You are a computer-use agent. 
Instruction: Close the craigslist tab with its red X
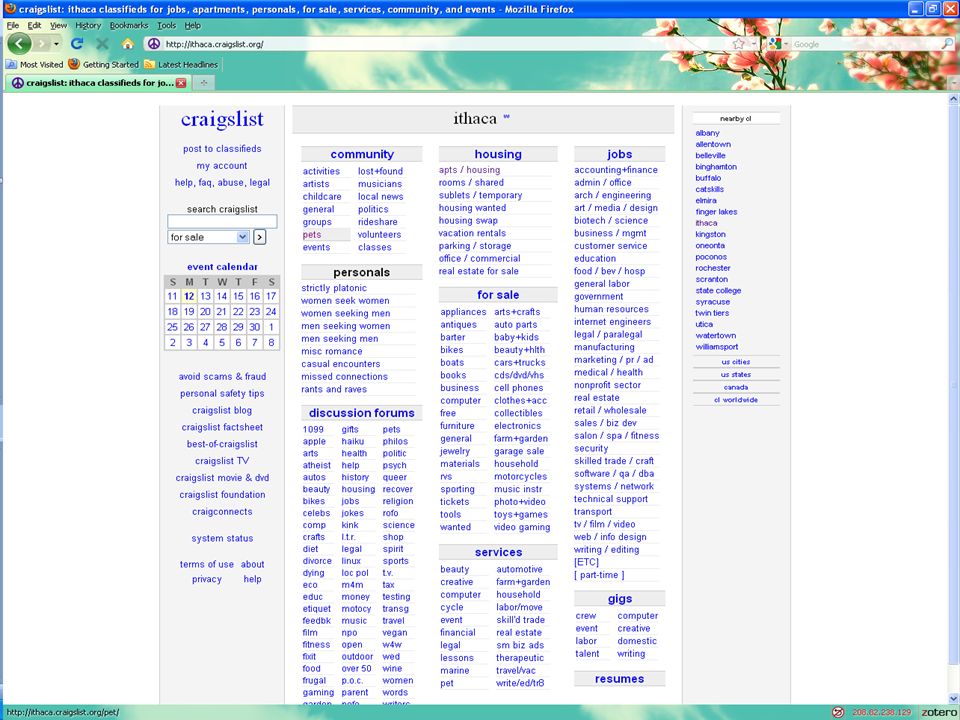point(181,83)
